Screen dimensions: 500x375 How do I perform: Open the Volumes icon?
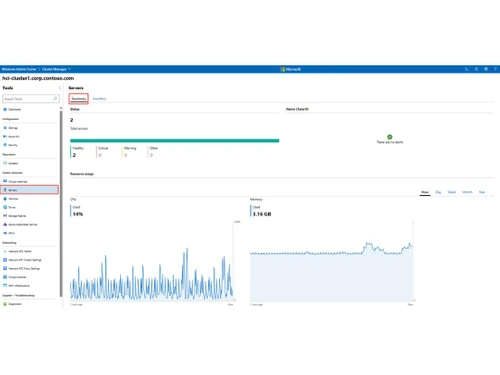[x=5, y=199]
